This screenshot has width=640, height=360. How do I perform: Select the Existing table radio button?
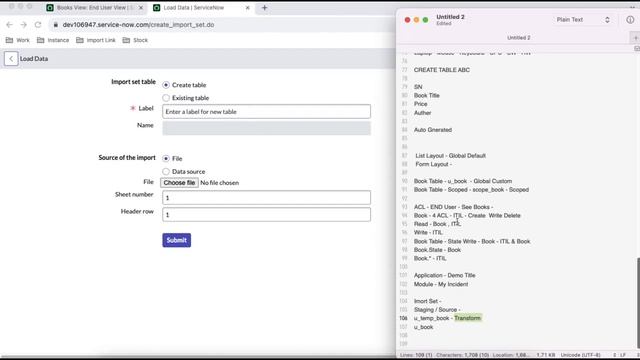coord(166,98)
